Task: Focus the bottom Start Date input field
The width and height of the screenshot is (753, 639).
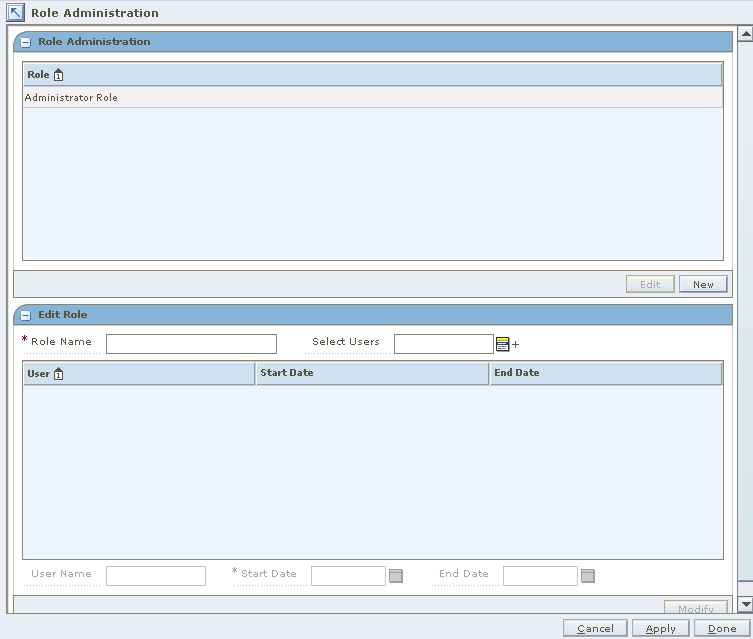Action: 348,576
